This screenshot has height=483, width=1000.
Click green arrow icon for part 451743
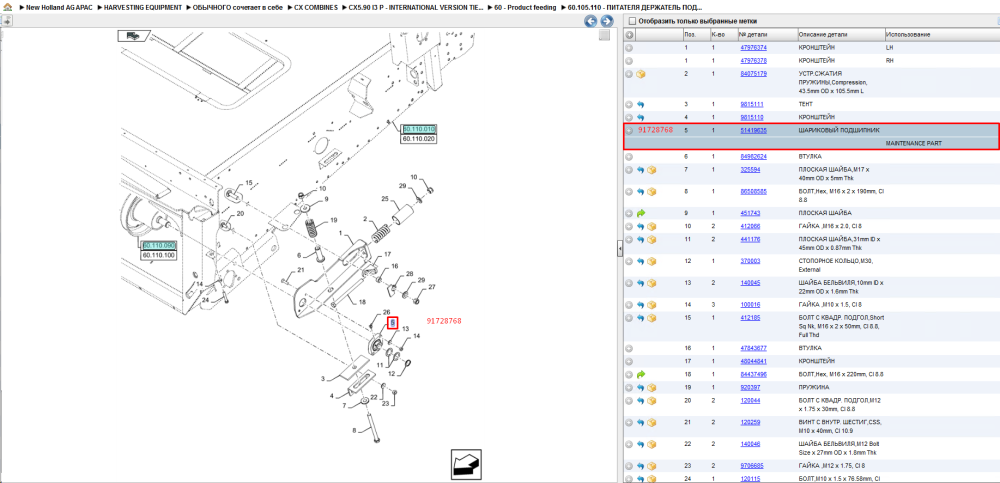tap(641, 213)
